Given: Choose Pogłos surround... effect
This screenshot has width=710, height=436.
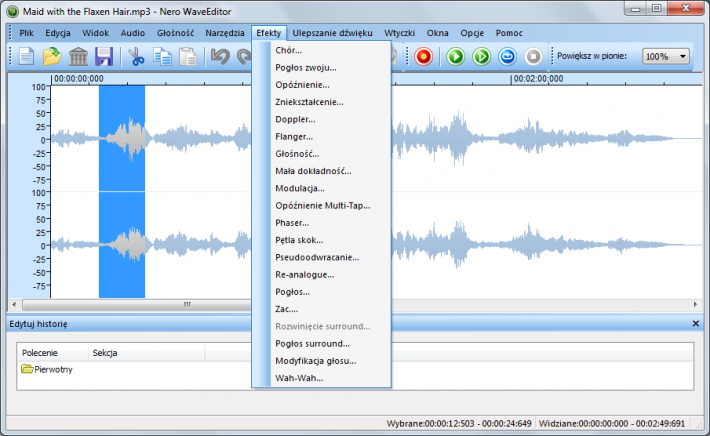Looking at the screenshot, I should point(321,343).
